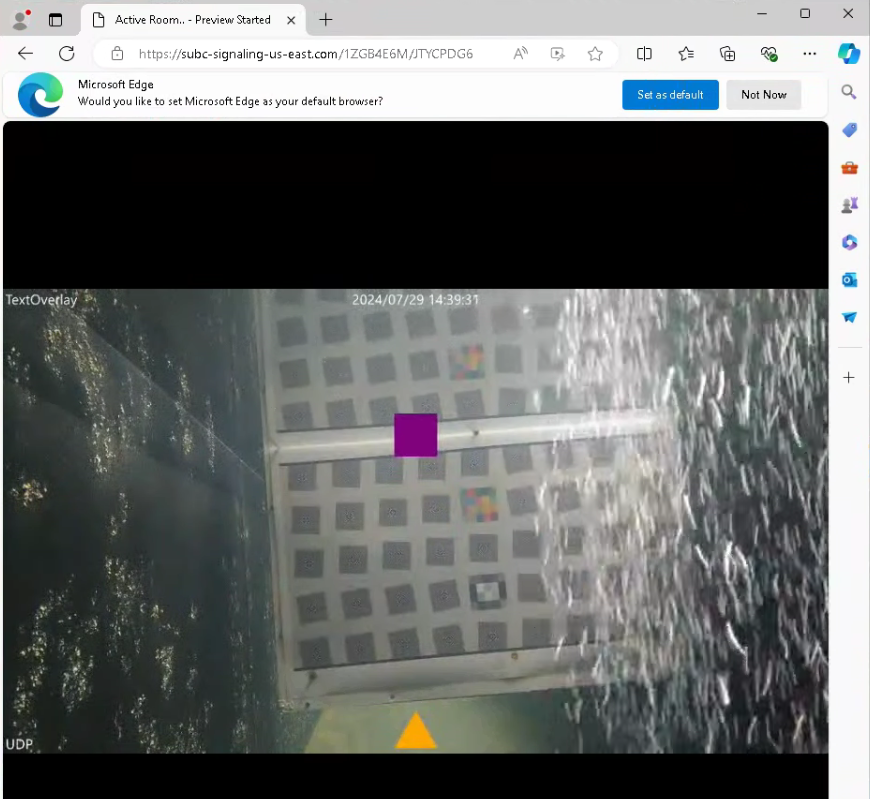Viewport: 870px width, 799px height.
Task: Open a new tab with plus button
Action: pyautogui.click(x=325, y=19)
